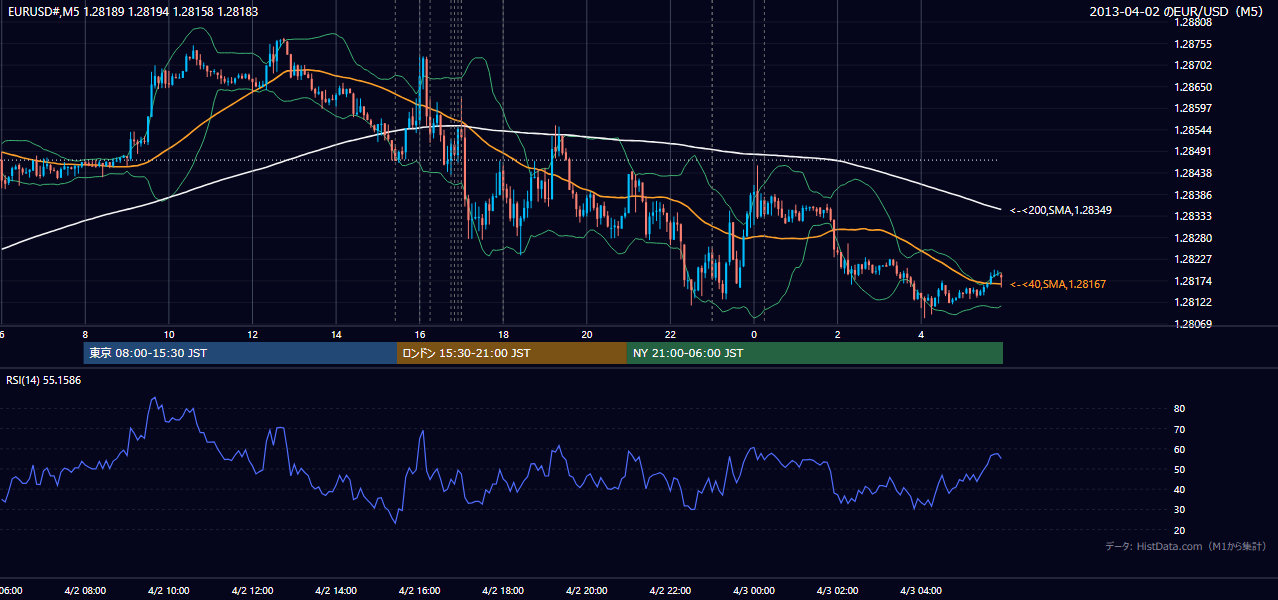Click price axis value 1.28808
Screen dimensions: 1278x600
pos(1194,22)
